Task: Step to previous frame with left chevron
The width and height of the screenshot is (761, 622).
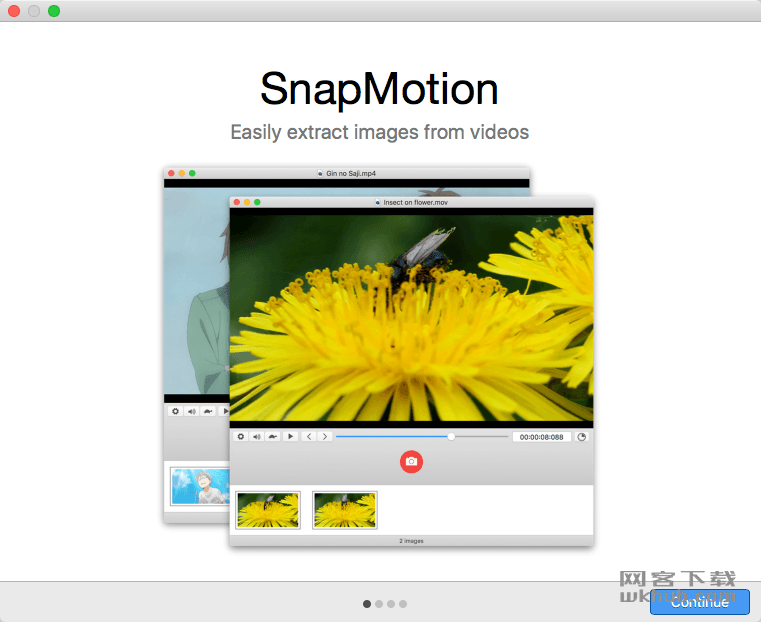Action: (x=309, y=437)
